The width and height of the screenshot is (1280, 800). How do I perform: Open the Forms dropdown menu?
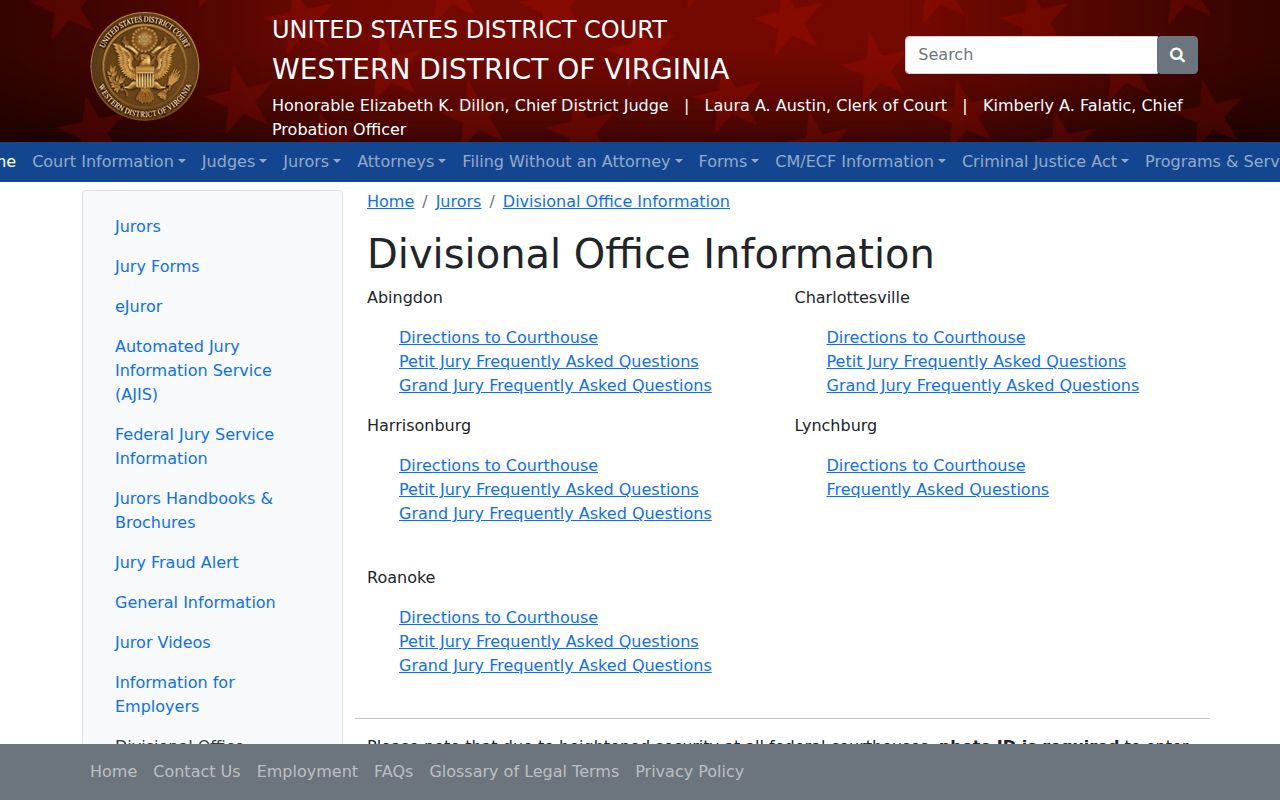tap(729, 161)
